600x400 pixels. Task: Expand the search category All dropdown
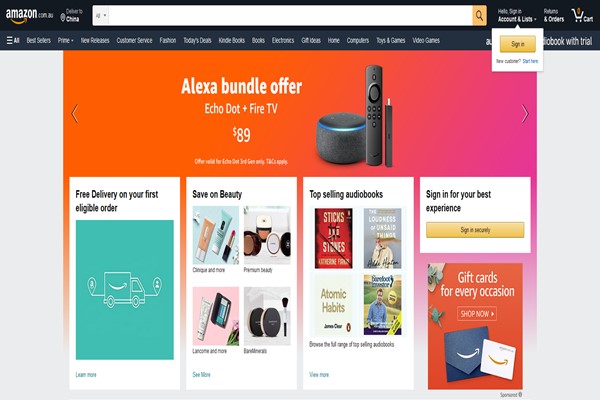tap(101, 16)
